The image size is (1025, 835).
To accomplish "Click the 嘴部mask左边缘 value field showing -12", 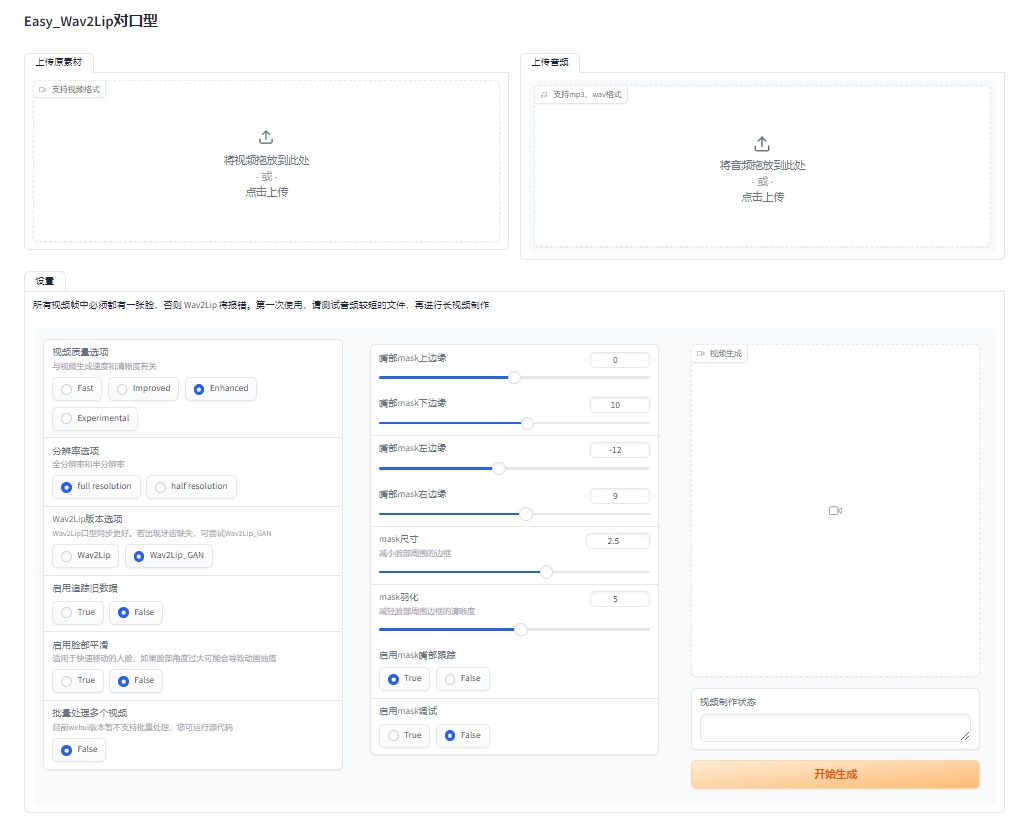I will pos(620,451).
